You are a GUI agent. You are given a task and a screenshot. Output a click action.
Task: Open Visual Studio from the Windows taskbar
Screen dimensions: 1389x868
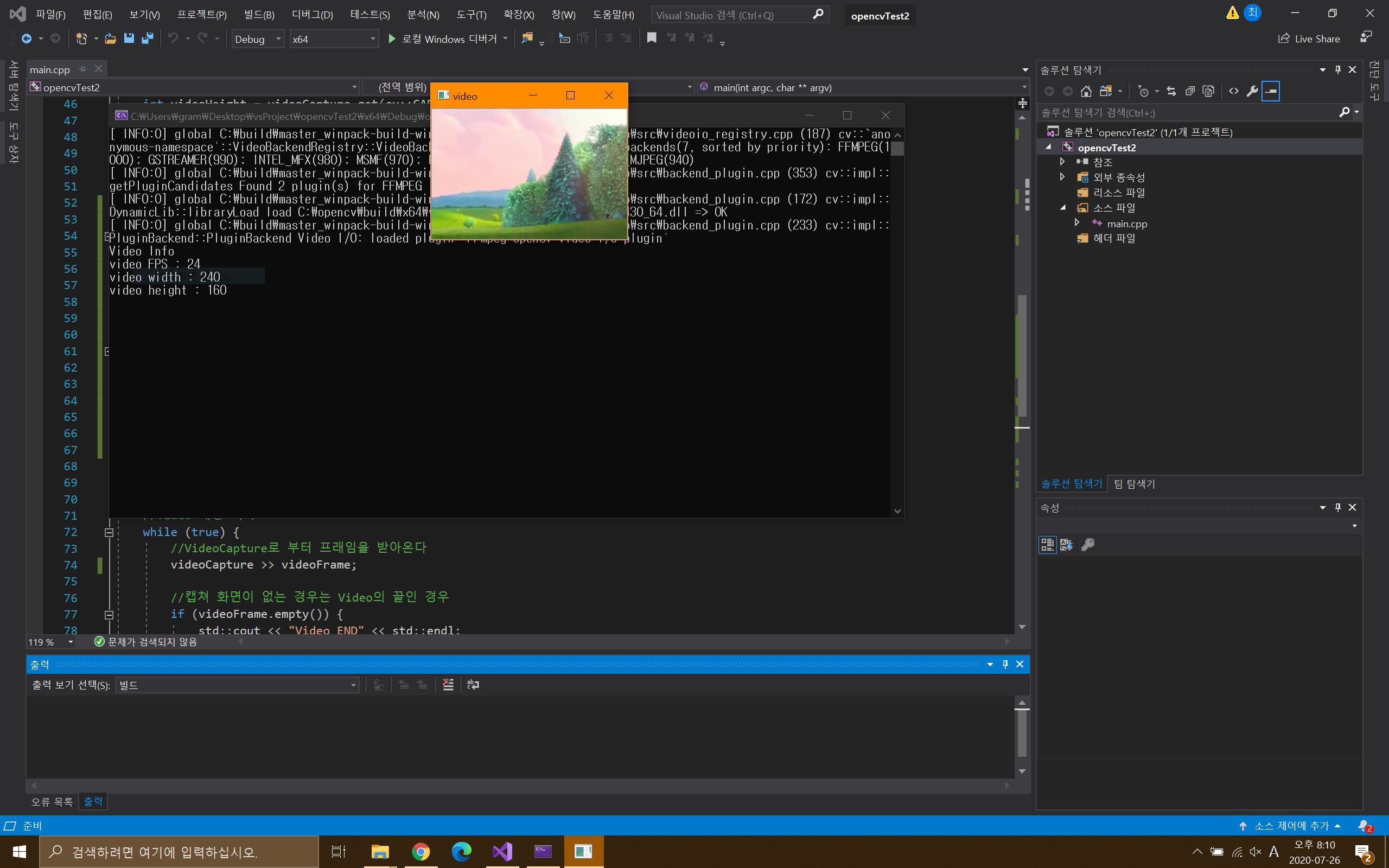(x=502, y=851)
